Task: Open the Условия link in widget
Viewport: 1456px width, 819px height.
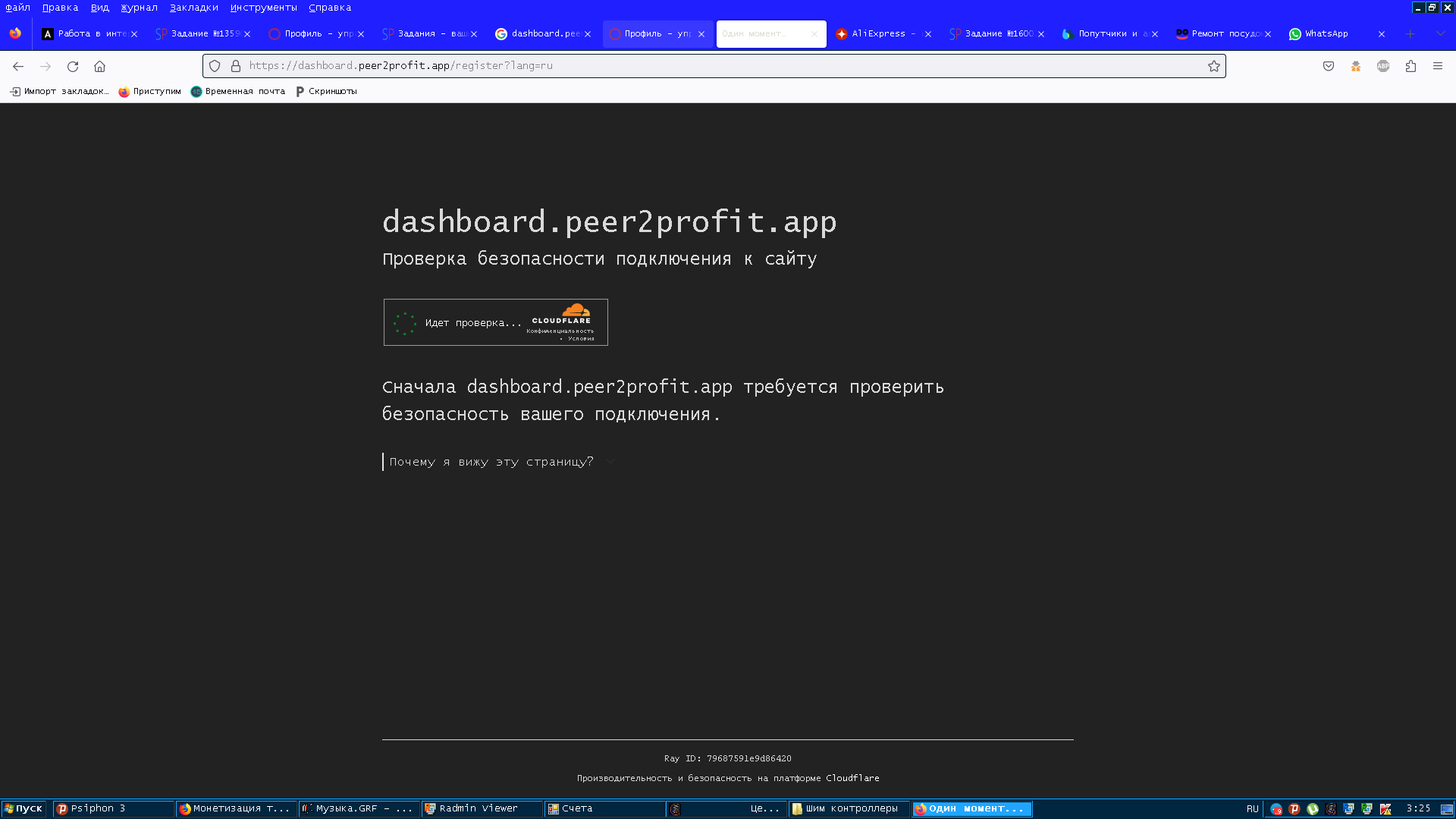Action: 581,339
